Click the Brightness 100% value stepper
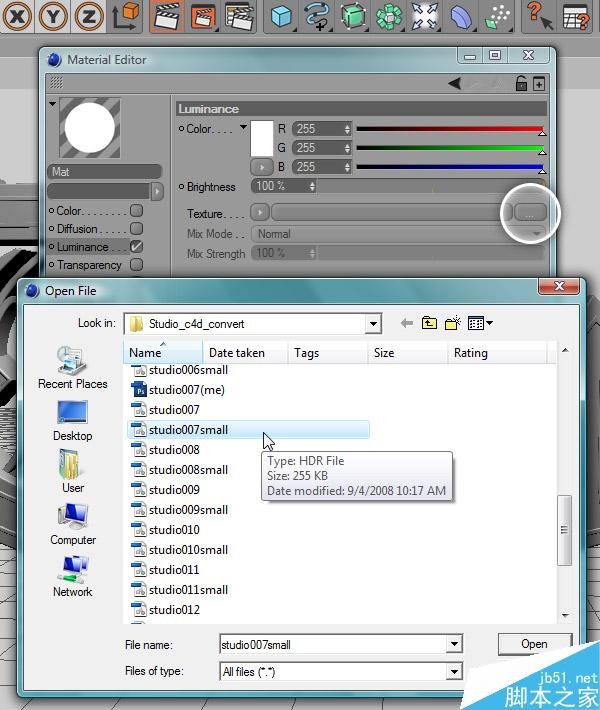600x710 pixels. (x=312, y=186)
